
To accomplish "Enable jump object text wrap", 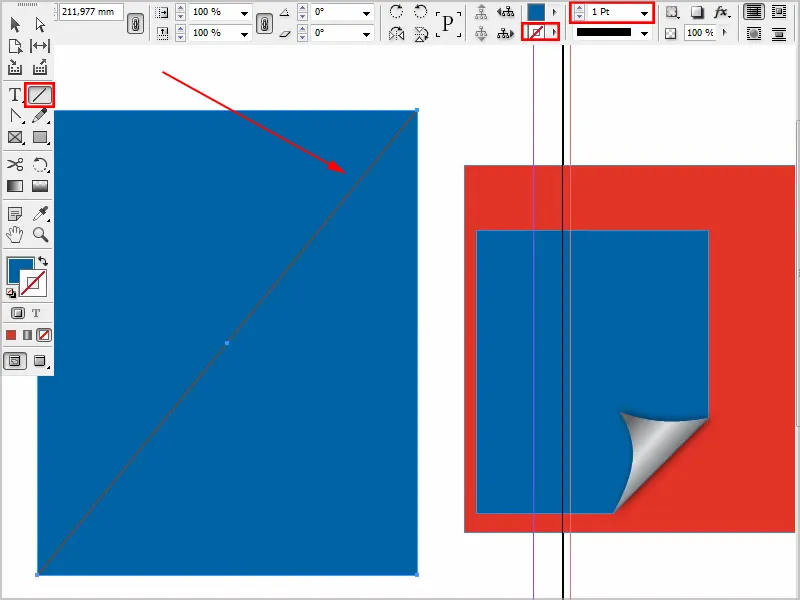I will [779, 34].
